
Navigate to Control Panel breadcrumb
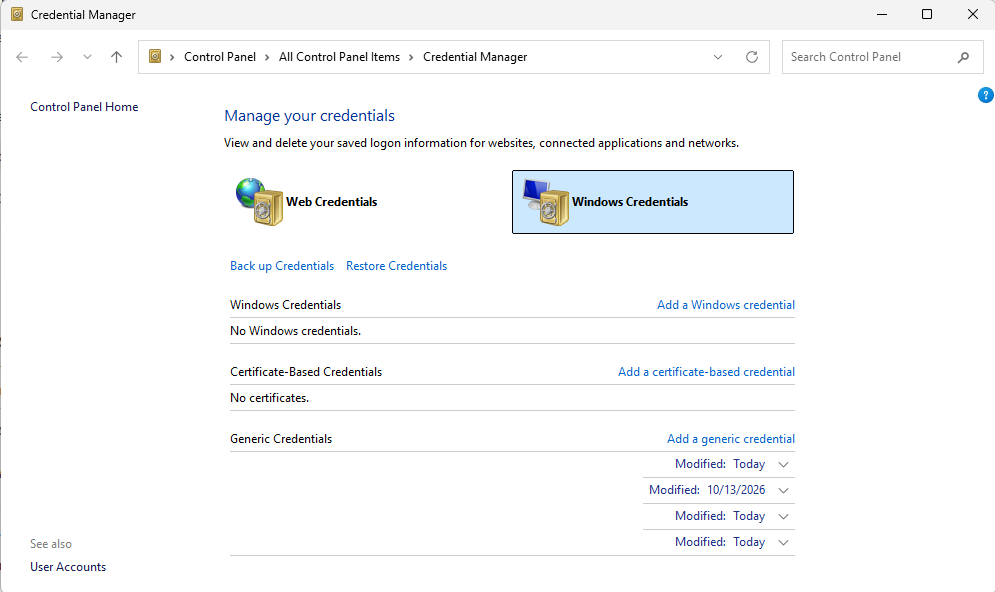click(x=220, y=57)
